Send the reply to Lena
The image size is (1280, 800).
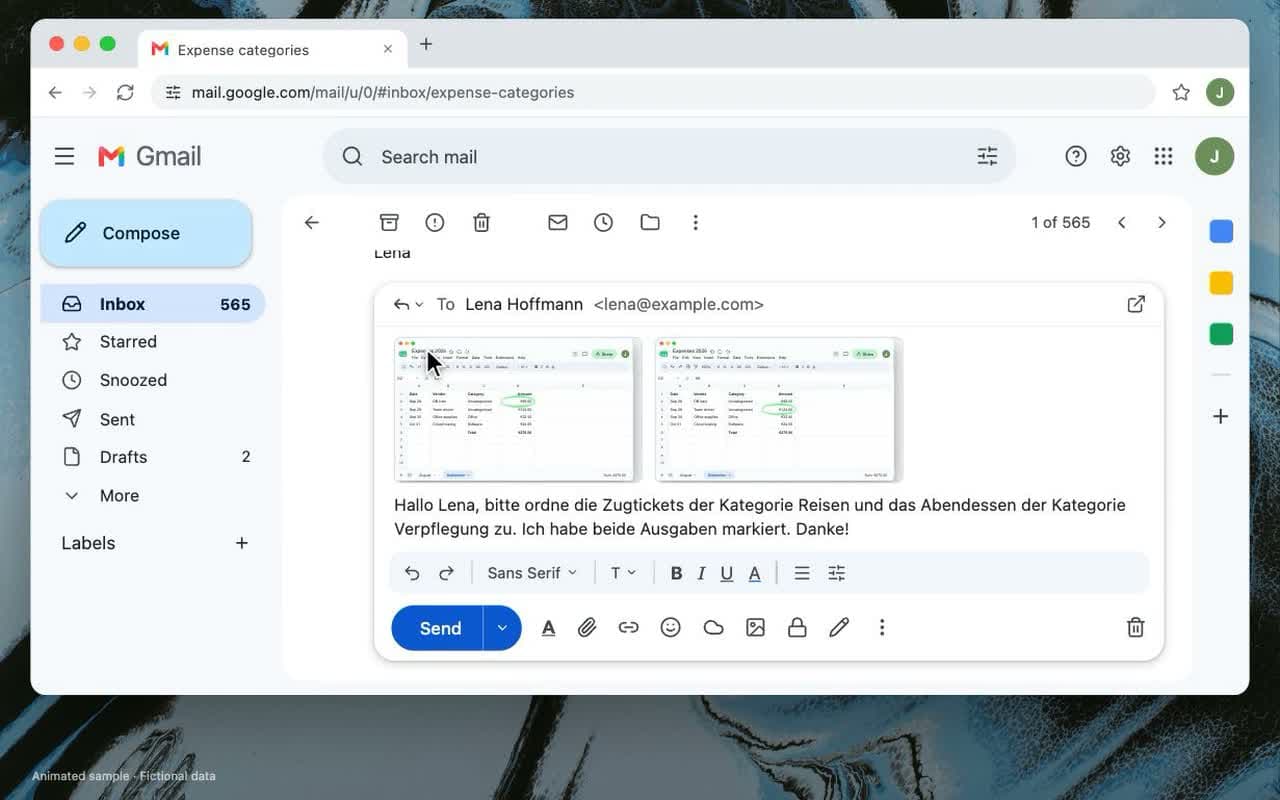(x=438, y=628)
